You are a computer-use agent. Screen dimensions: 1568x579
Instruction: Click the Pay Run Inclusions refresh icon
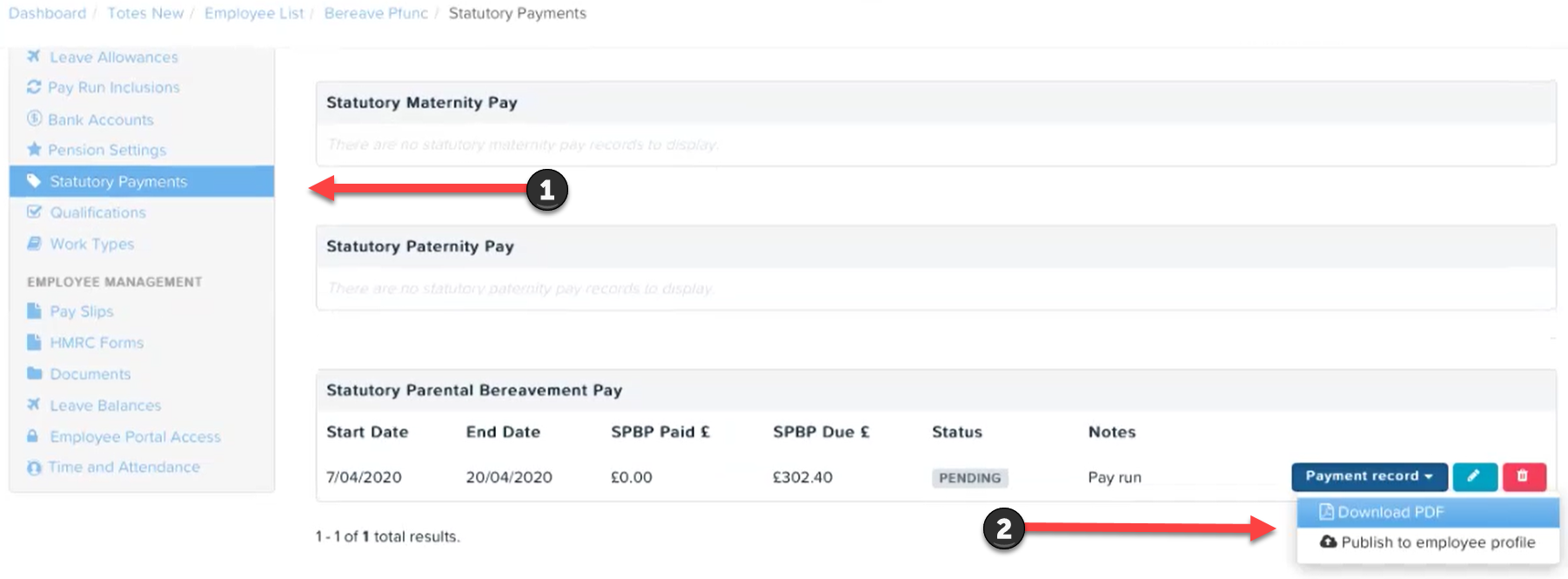34,87
